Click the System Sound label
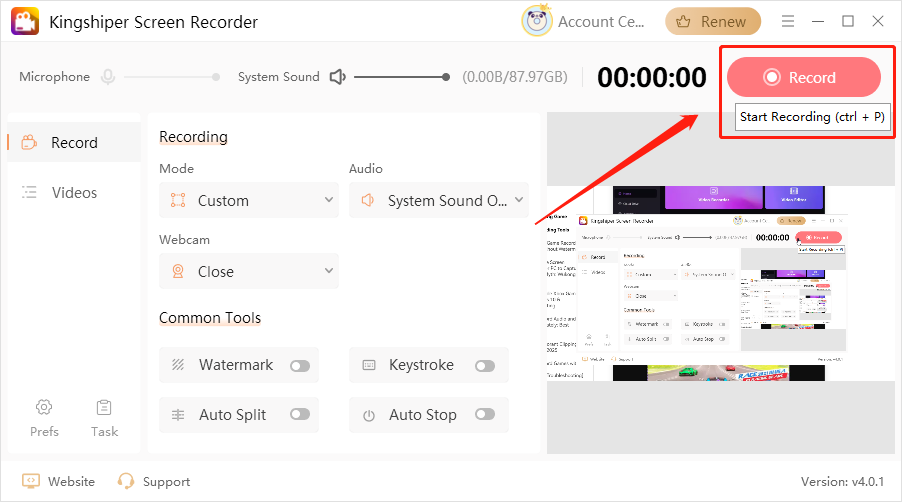902x502 pixels. [x=278, y=76]
